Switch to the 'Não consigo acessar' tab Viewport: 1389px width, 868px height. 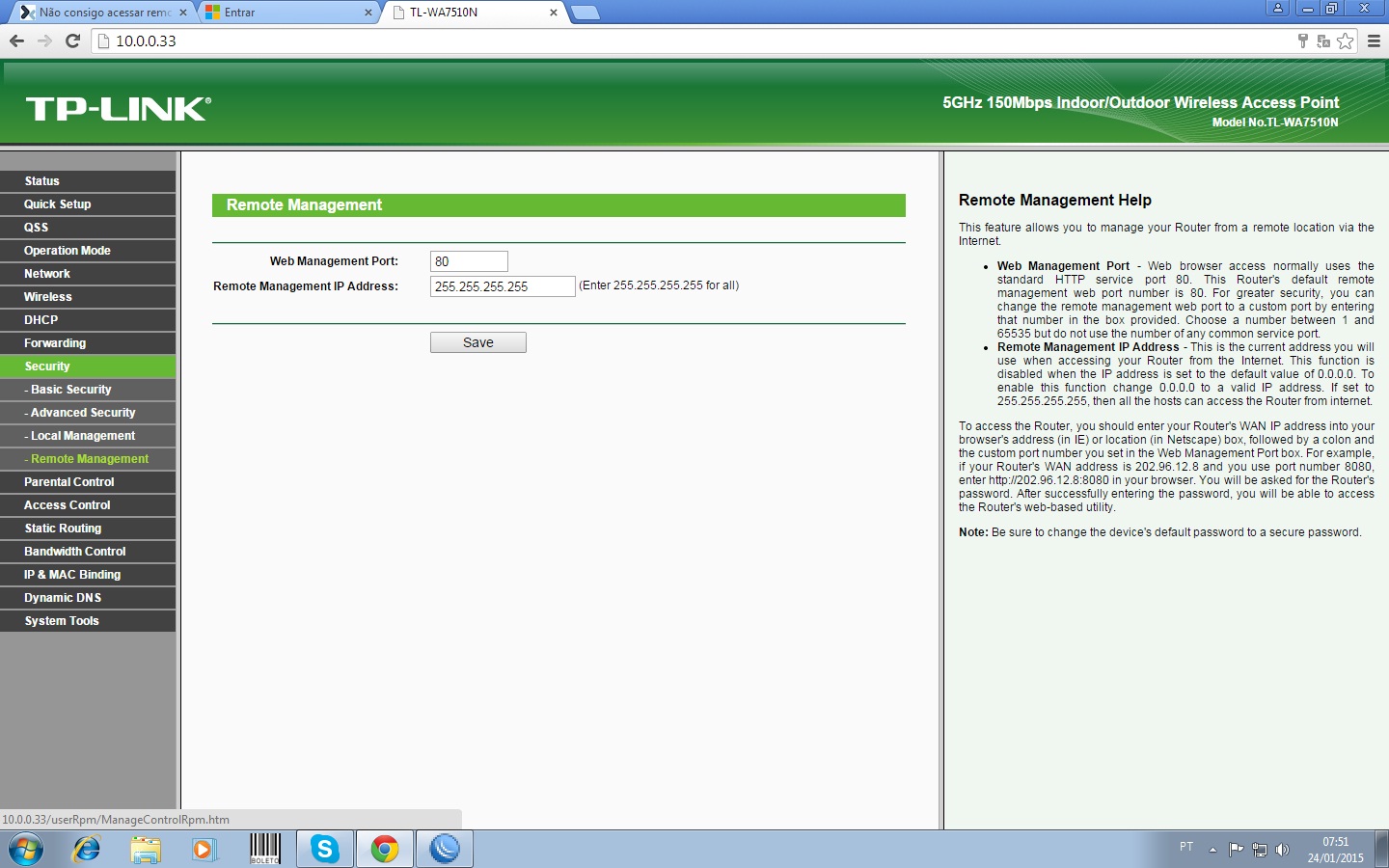coord(103,13)
